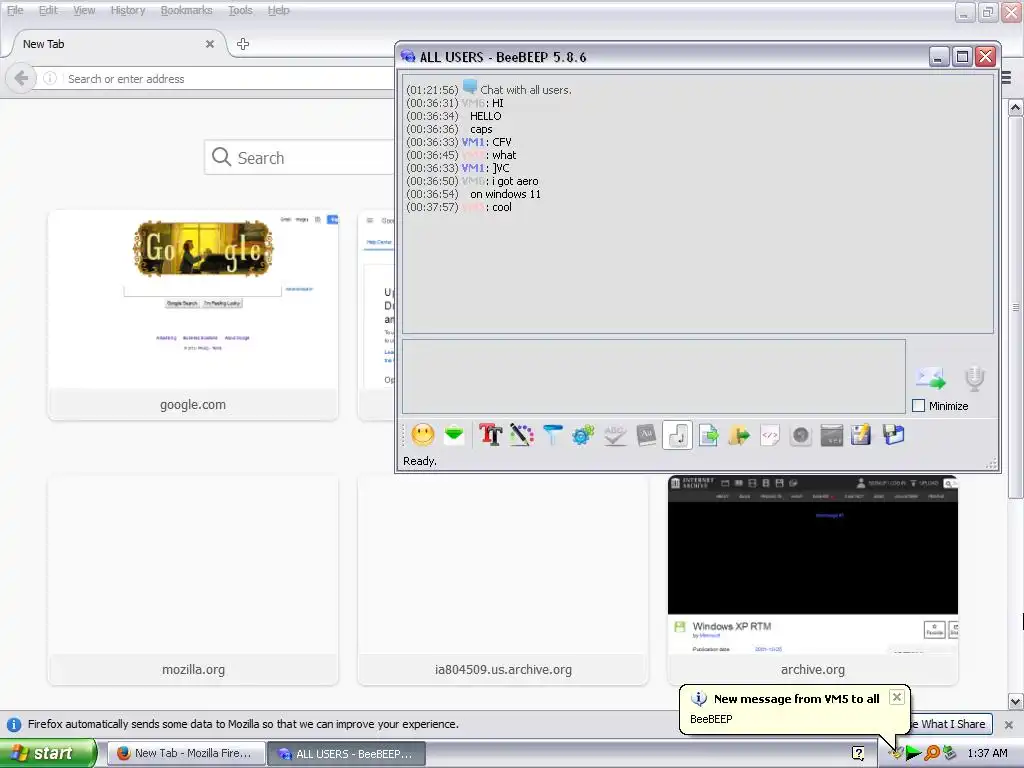
Task: Open Firefox History menu
Action: tap(127, 10)
